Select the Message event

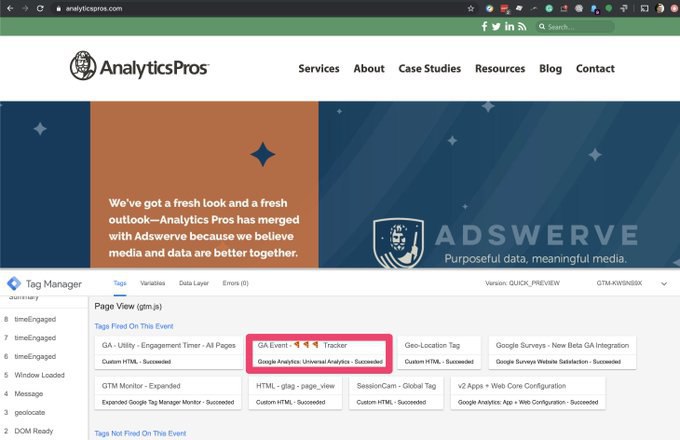click(x=29, y=394)
